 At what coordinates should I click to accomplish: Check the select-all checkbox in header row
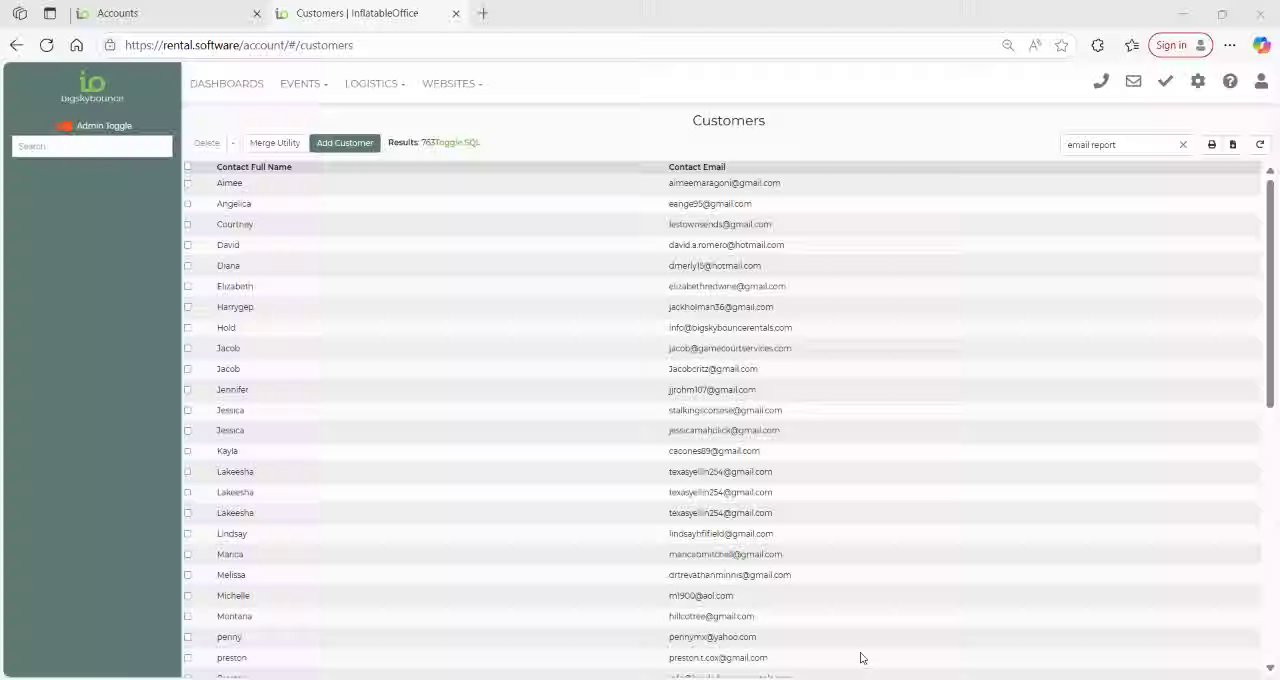click(x=187, y=167)
